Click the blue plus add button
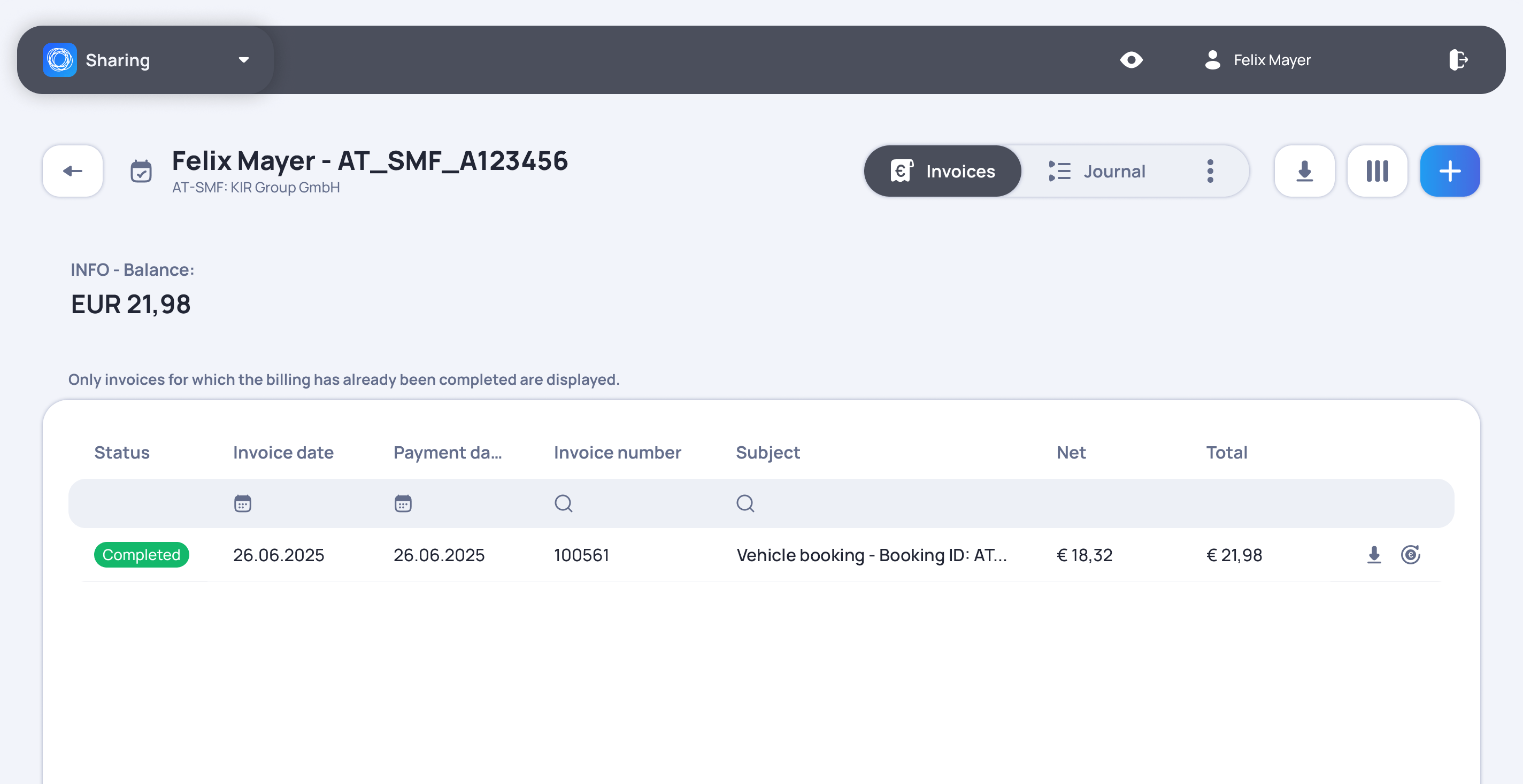1523x784 pixels. click(1450, 172)
